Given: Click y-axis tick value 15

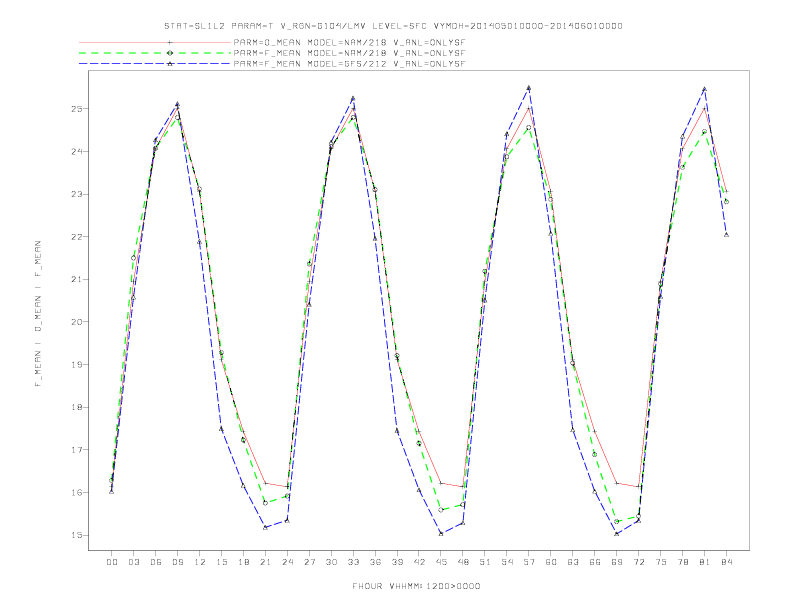Looking at the screenshot, I should [77, 535].
